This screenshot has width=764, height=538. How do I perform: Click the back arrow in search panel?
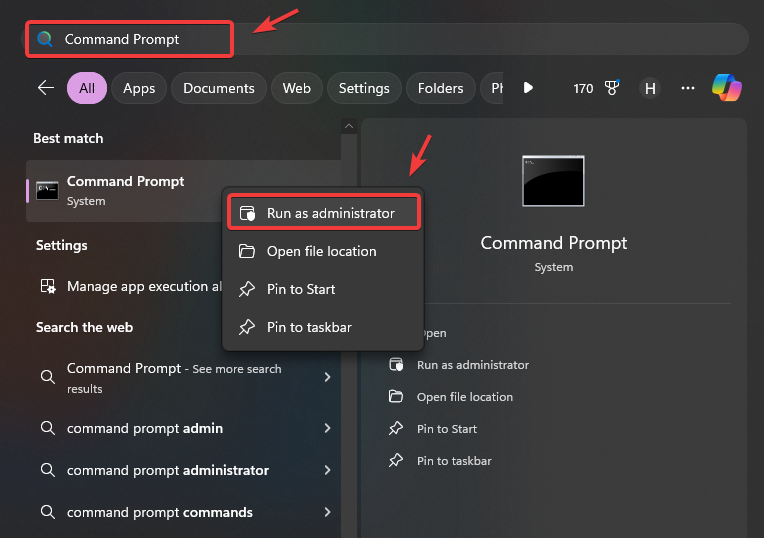(x=45, y=88)
